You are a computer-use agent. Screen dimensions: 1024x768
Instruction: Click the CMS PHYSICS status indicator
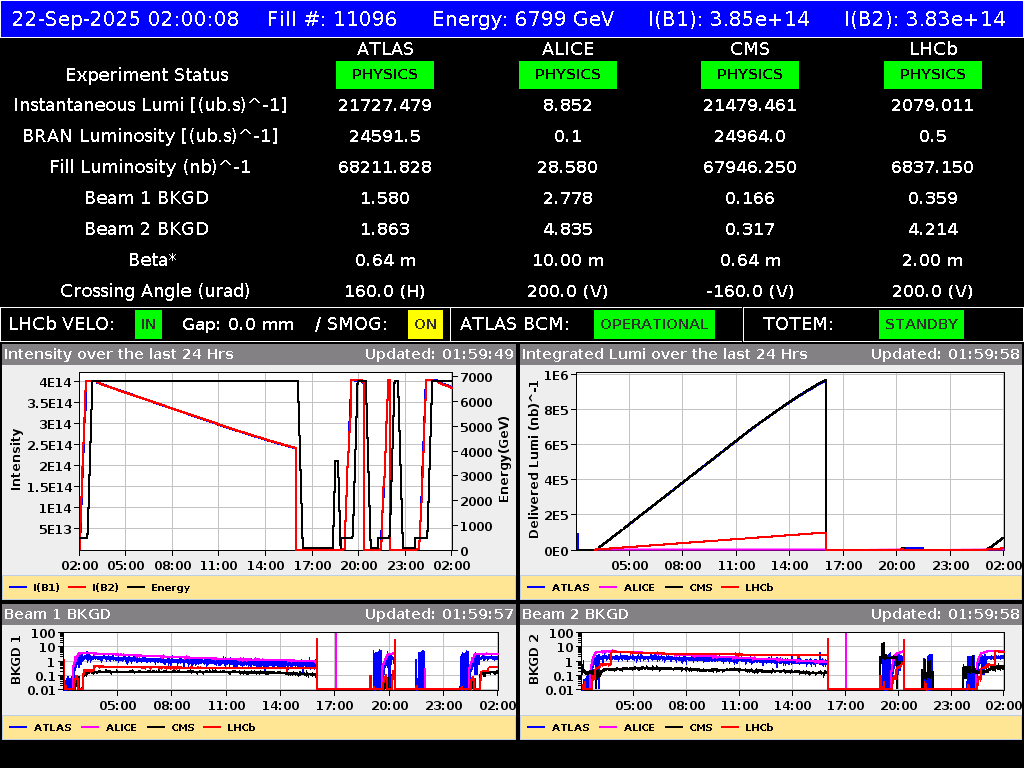tap(750, 74)
